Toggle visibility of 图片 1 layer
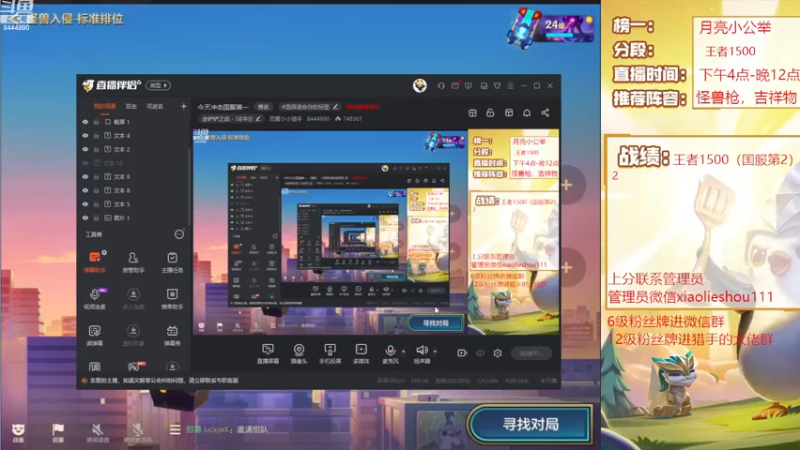 pyautogui.click(x=85, y=218)
